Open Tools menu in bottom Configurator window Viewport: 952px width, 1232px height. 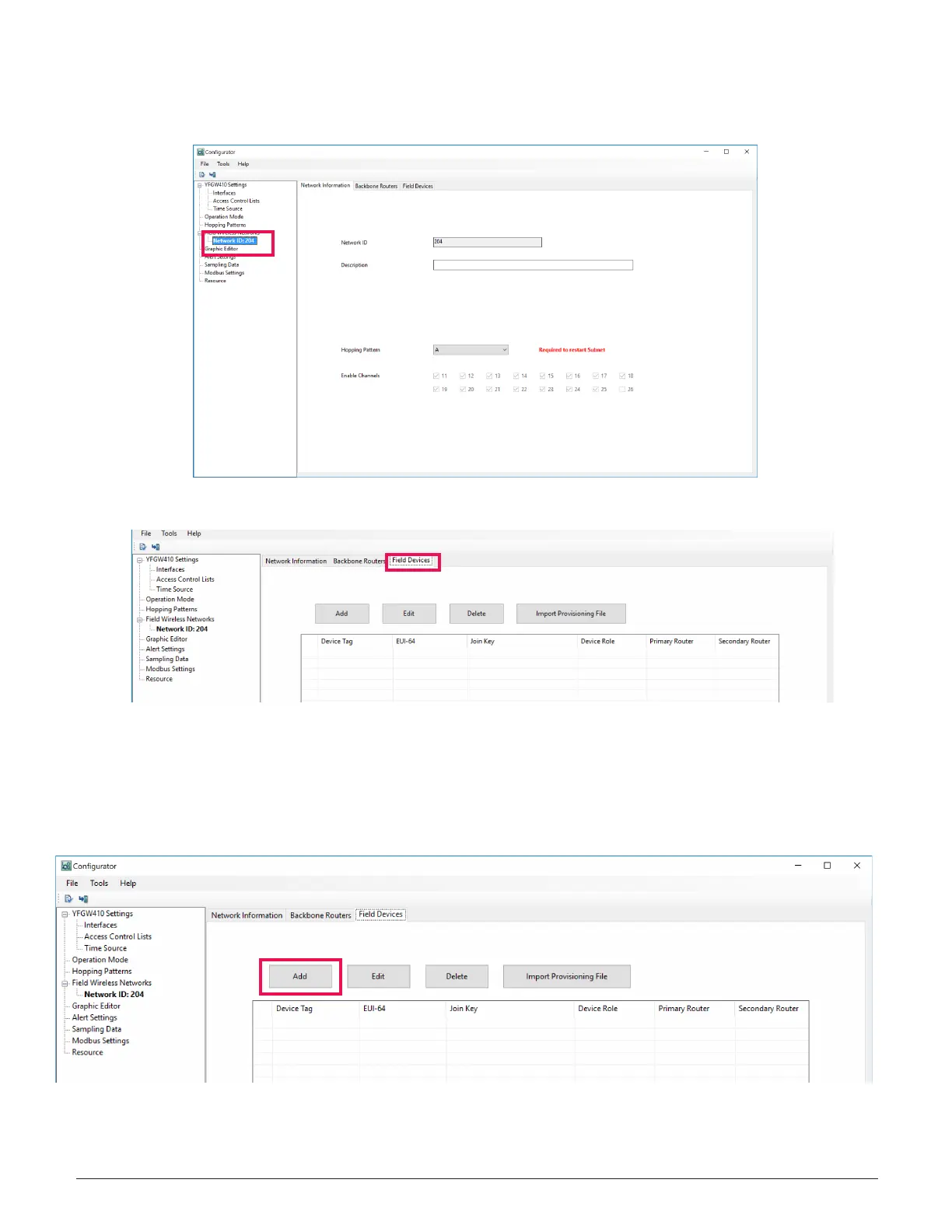tap(99, 884)
